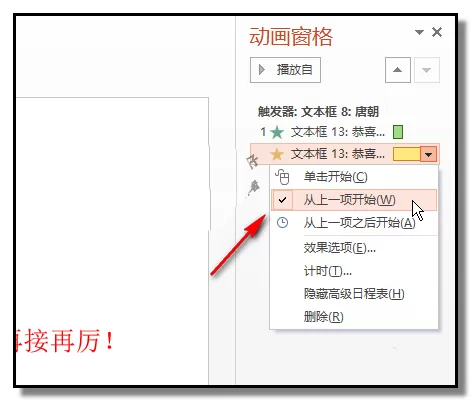Click the yellow timing bar of selected animation
Viewport: 471px width, 401px height.
(407, 154)
